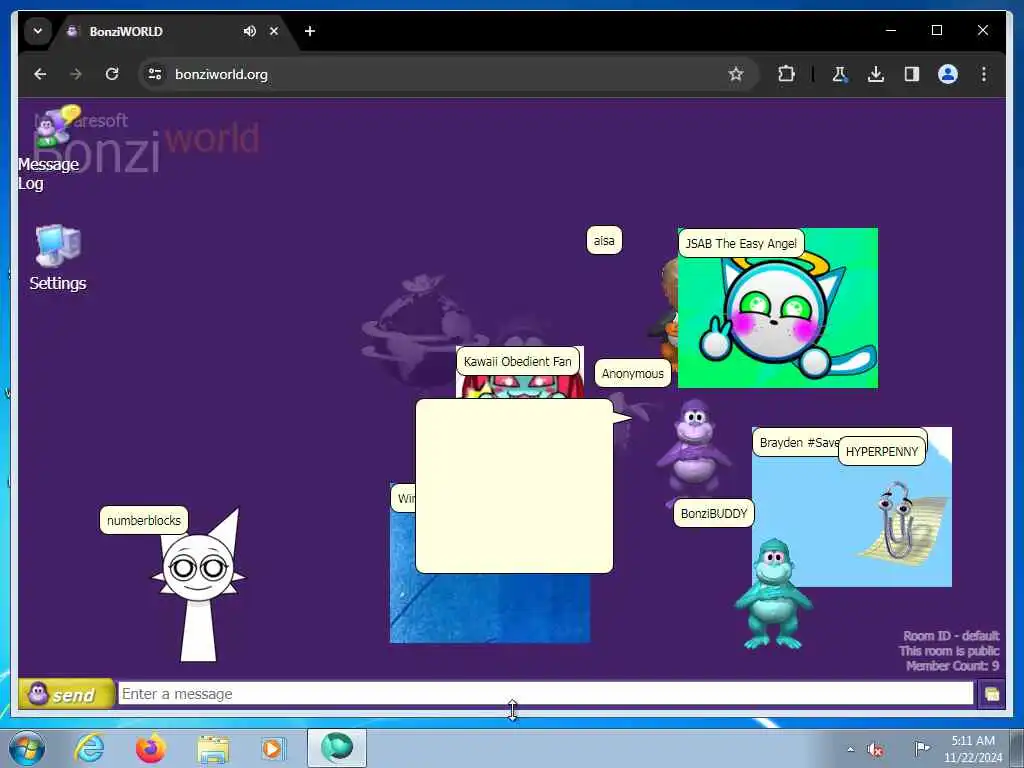Image resolution: width=1024 pixels, height=768 pixels.
Task: Click the blue image avatar below bubble
Action: (490, 609)
